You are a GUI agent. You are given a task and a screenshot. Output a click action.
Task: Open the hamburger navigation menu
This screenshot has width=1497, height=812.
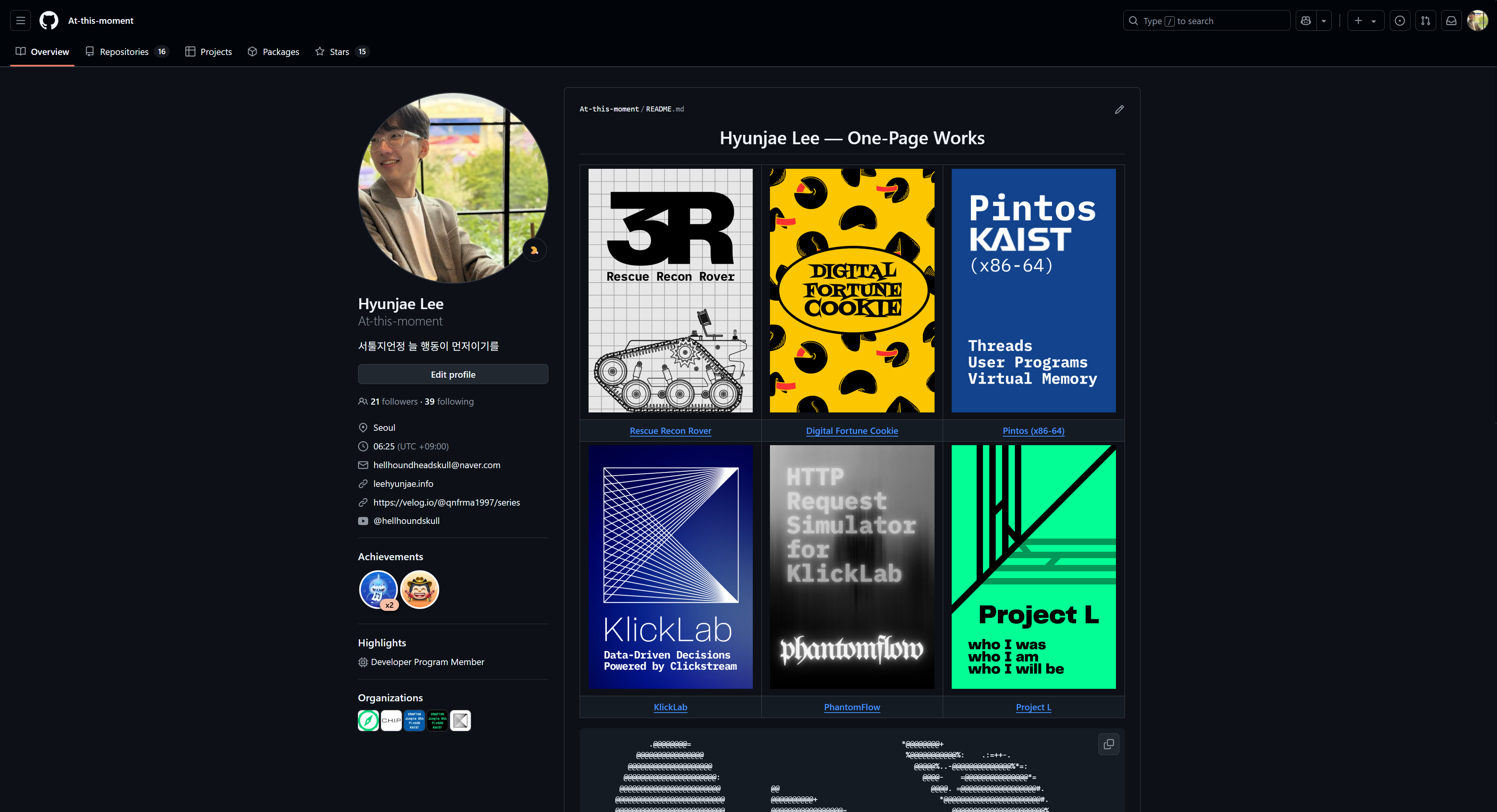[20, 21]
